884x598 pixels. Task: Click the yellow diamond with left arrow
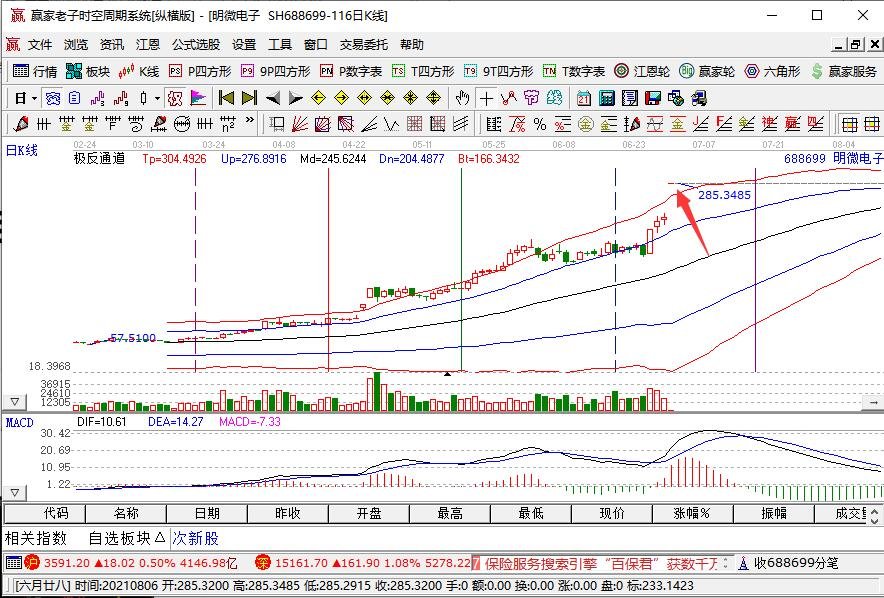click(x=319, y=99)
